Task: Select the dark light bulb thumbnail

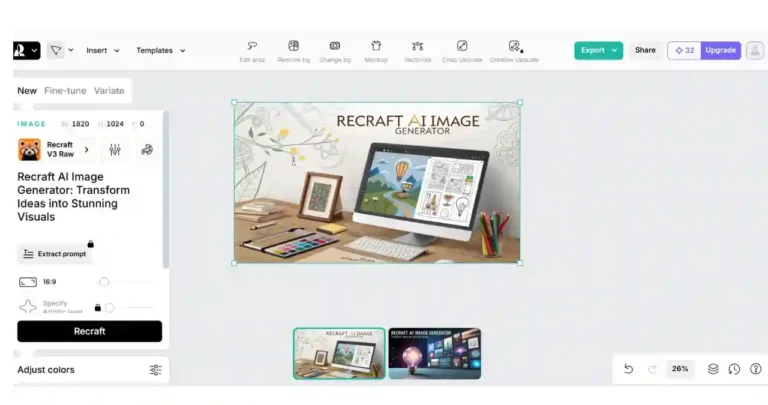Action: click(434, 354)
